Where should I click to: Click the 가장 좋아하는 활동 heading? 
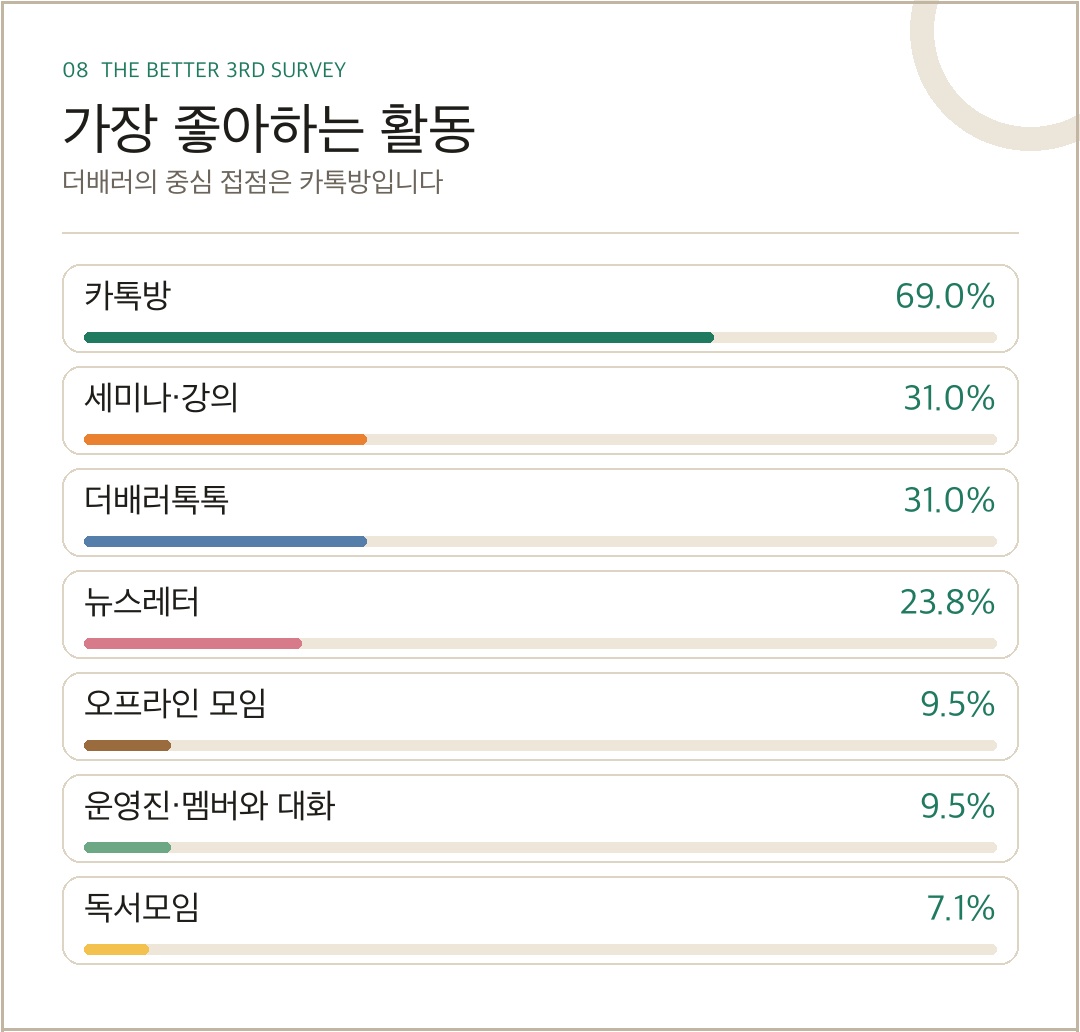(269, 128)
